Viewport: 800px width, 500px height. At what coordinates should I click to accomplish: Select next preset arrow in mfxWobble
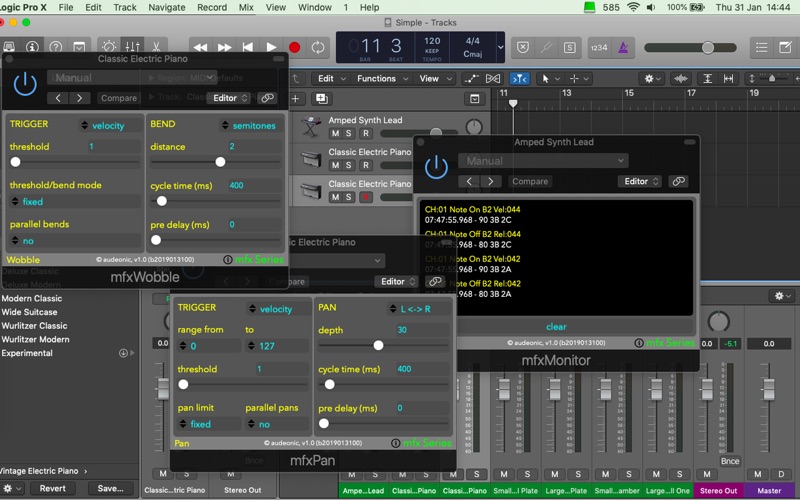point(80,98)
